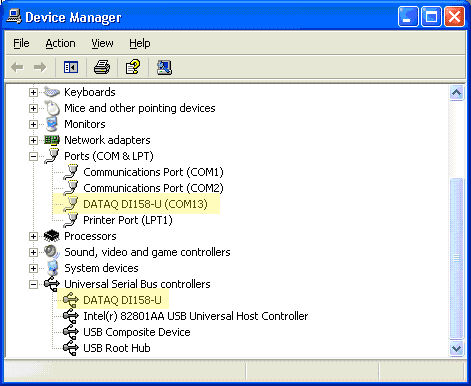Select Keyboards label text
Screen dimensions: 471x386
pos(90,92)
